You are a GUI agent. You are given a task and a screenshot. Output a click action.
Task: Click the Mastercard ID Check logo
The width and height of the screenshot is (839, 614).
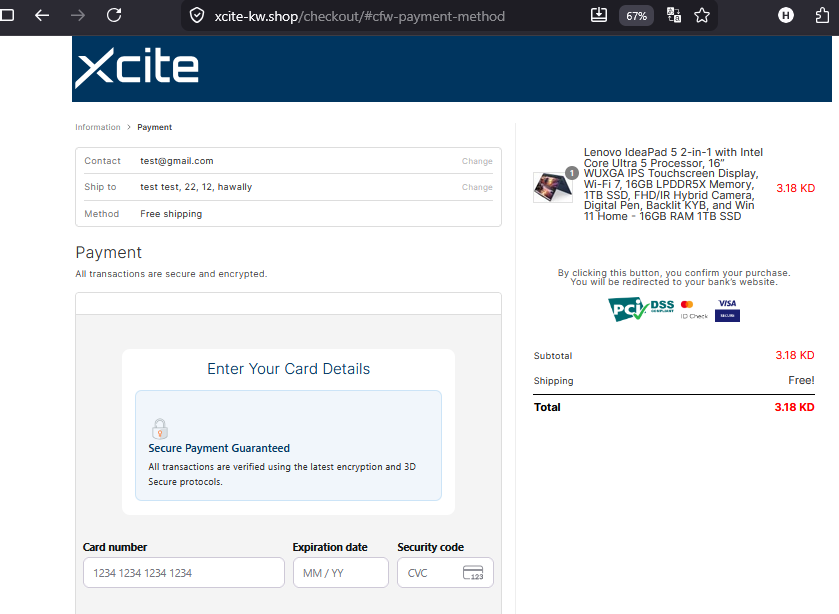[x=694, y=310]
